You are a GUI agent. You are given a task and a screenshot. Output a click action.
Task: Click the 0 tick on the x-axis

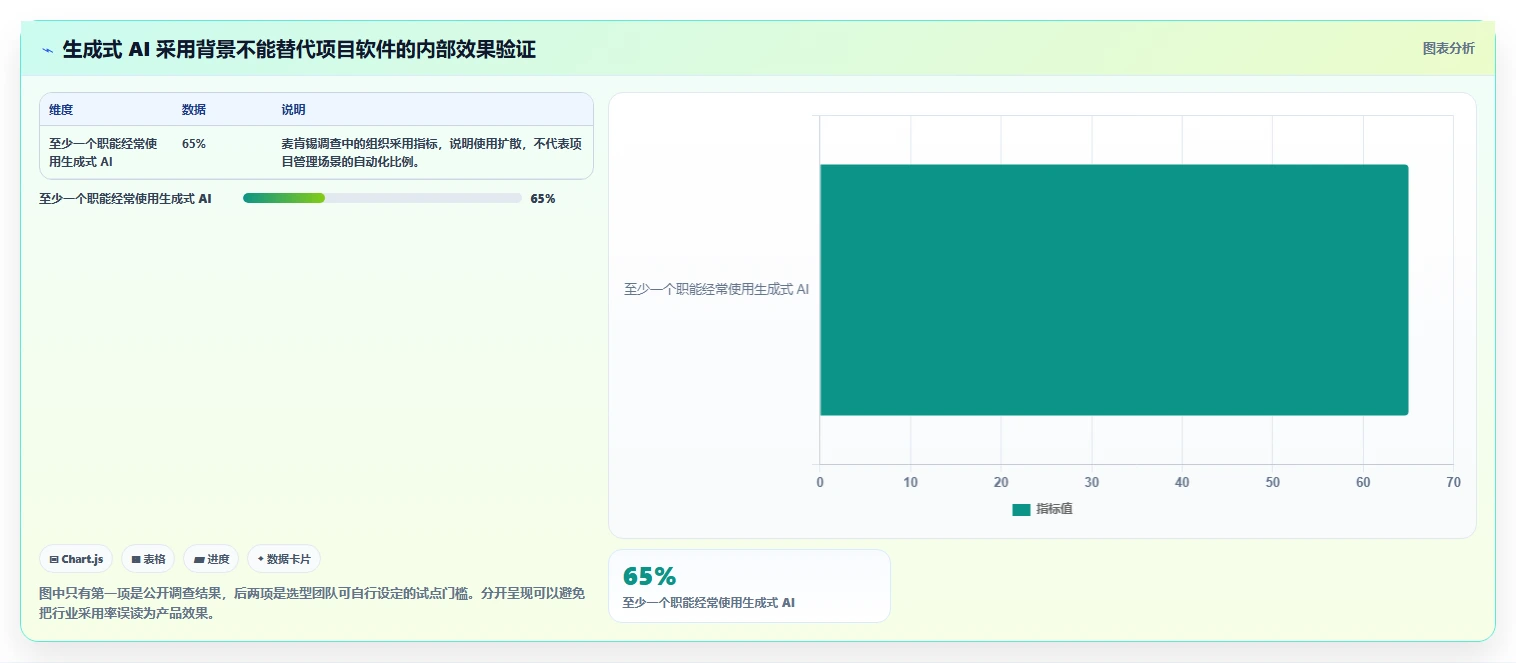tap(820, 482)
